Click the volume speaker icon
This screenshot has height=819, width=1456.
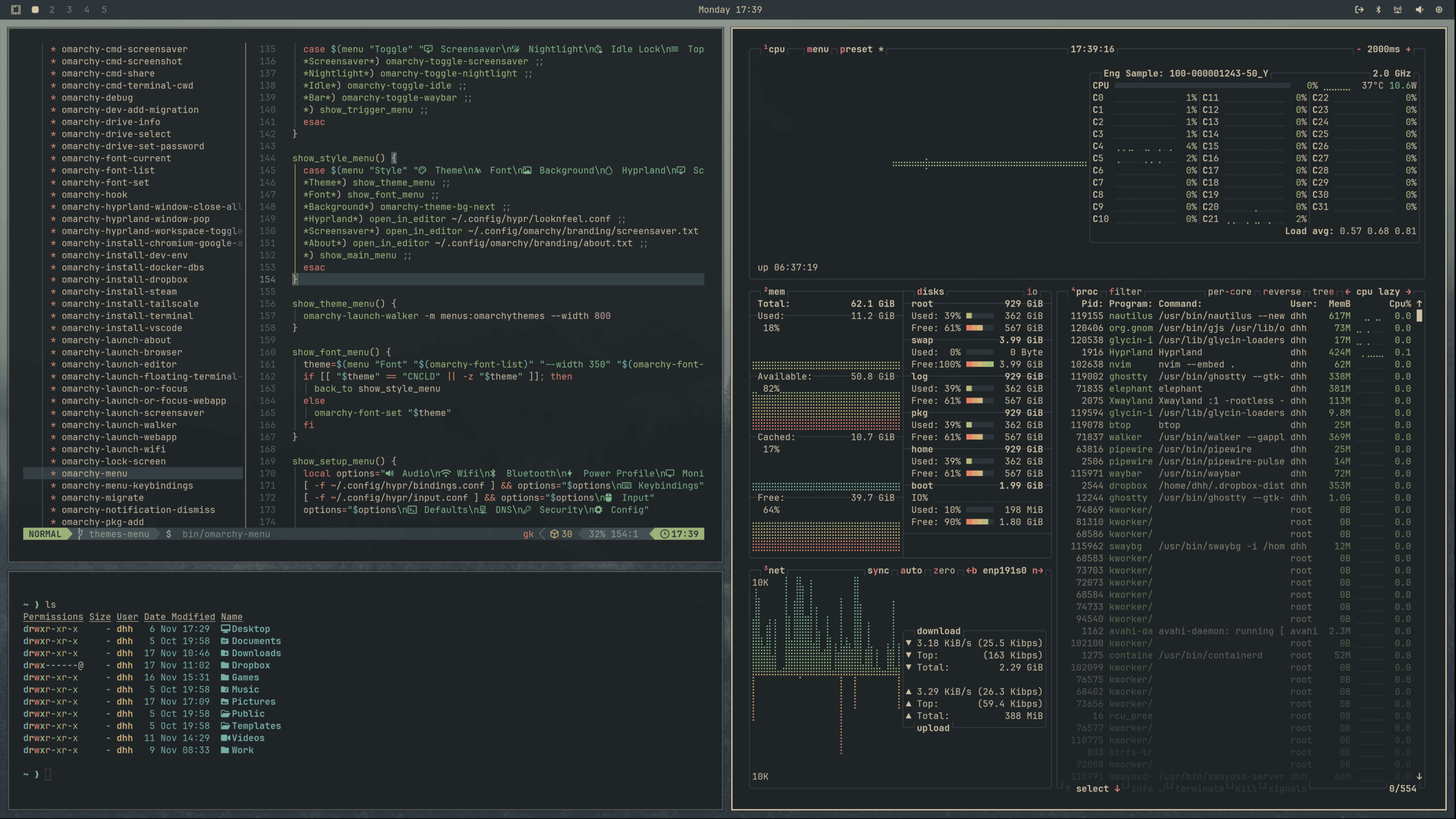tap(1419, 10)
